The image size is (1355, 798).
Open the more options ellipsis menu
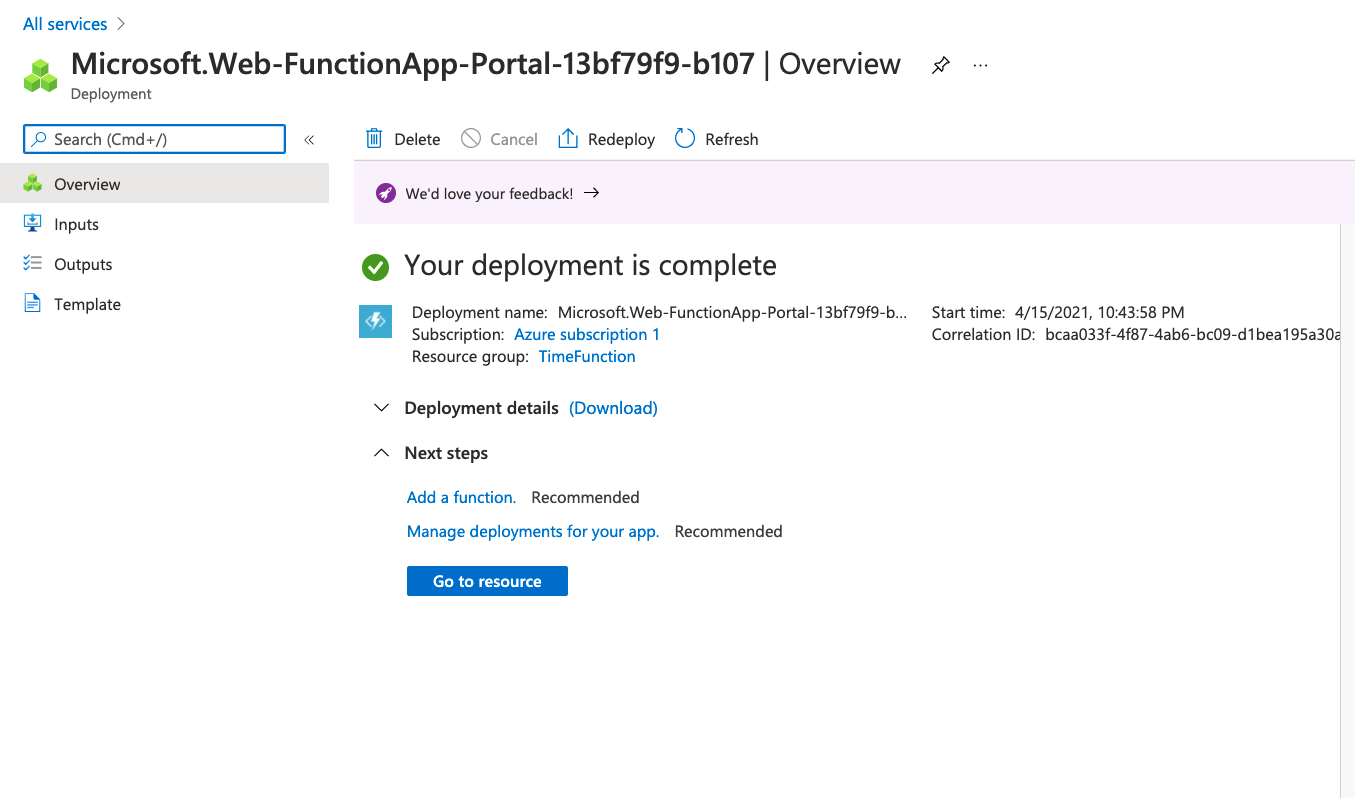[980, 65]
